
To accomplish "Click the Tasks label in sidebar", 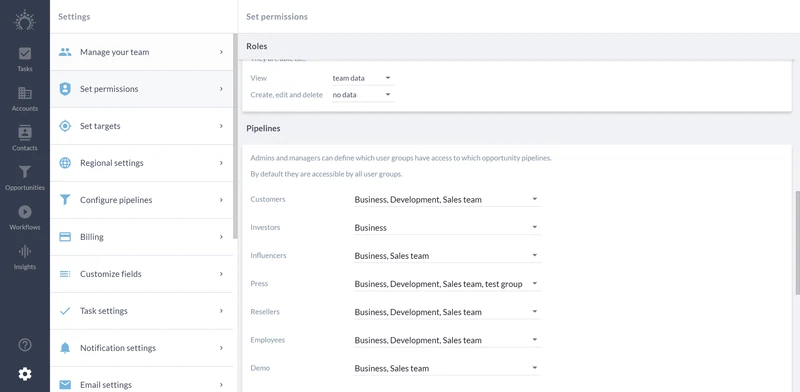I will point(24,69).
